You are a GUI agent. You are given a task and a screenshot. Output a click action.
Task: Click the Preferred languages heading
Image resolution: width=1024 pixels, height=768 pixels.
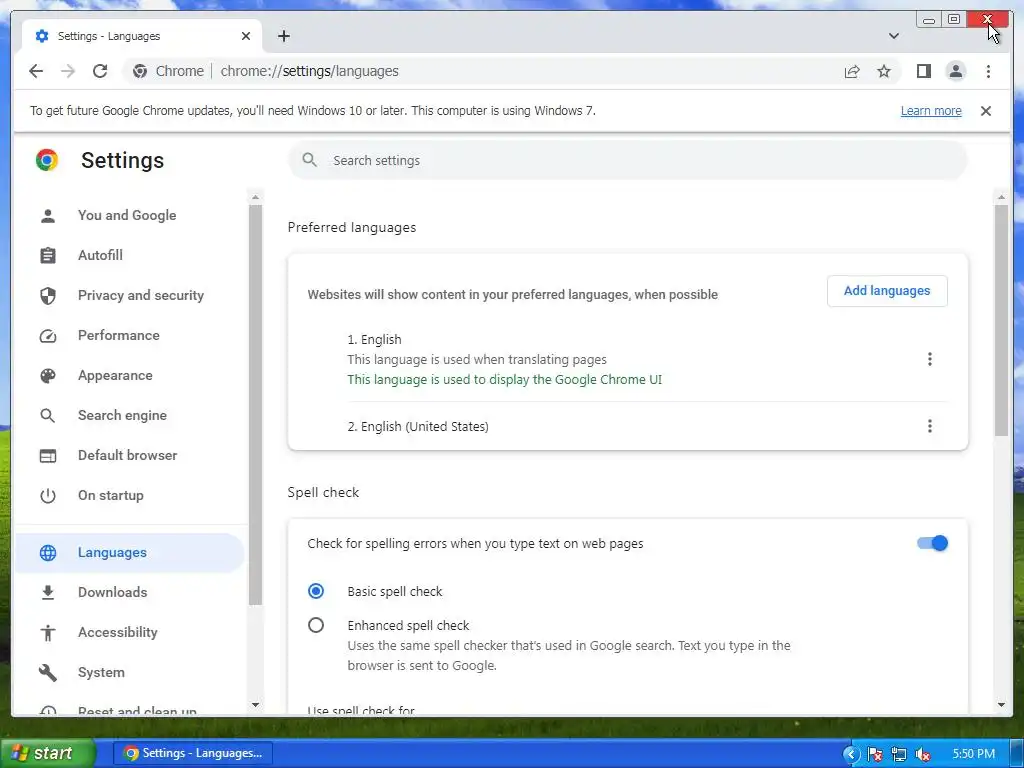coord(352,227)
